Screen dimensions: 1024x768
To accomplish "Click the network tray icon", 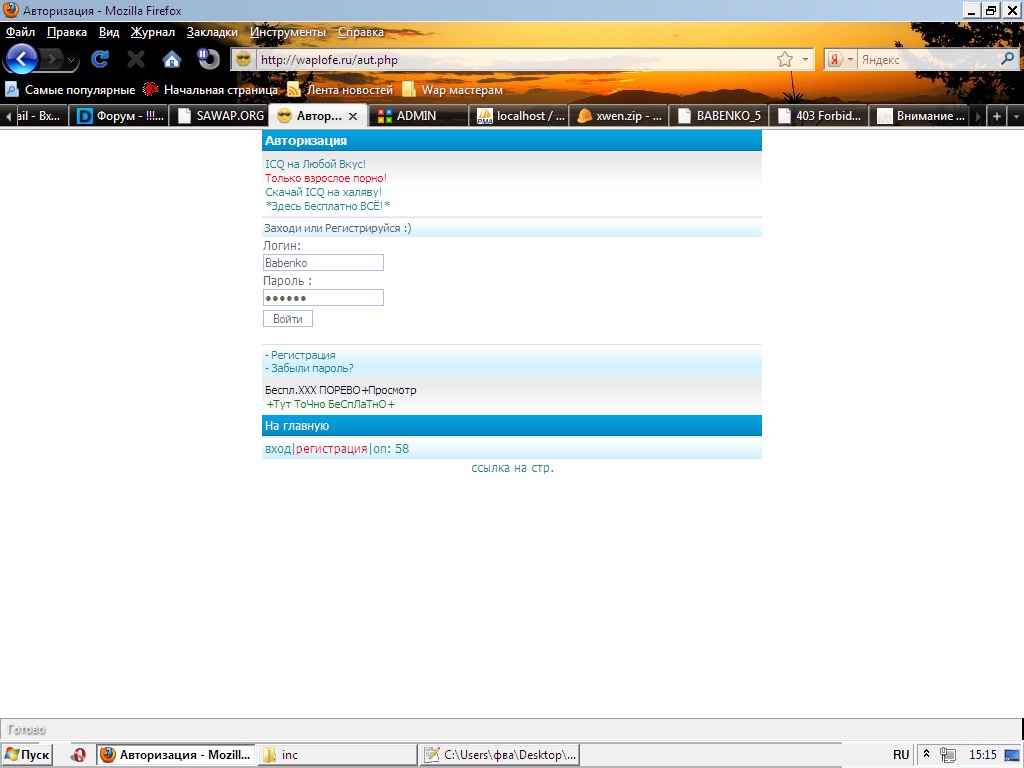I will coord(948,755).
